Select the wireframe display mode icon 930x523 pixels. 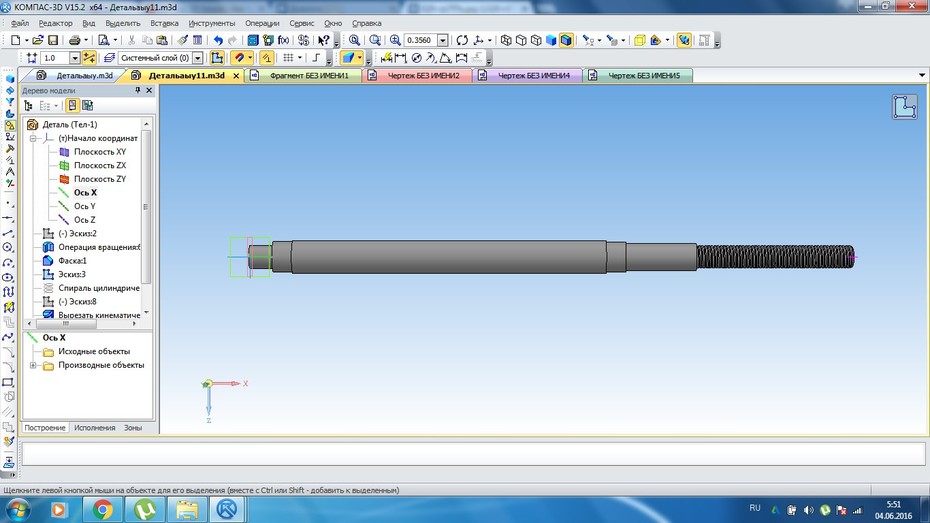[x=506, y=40]
